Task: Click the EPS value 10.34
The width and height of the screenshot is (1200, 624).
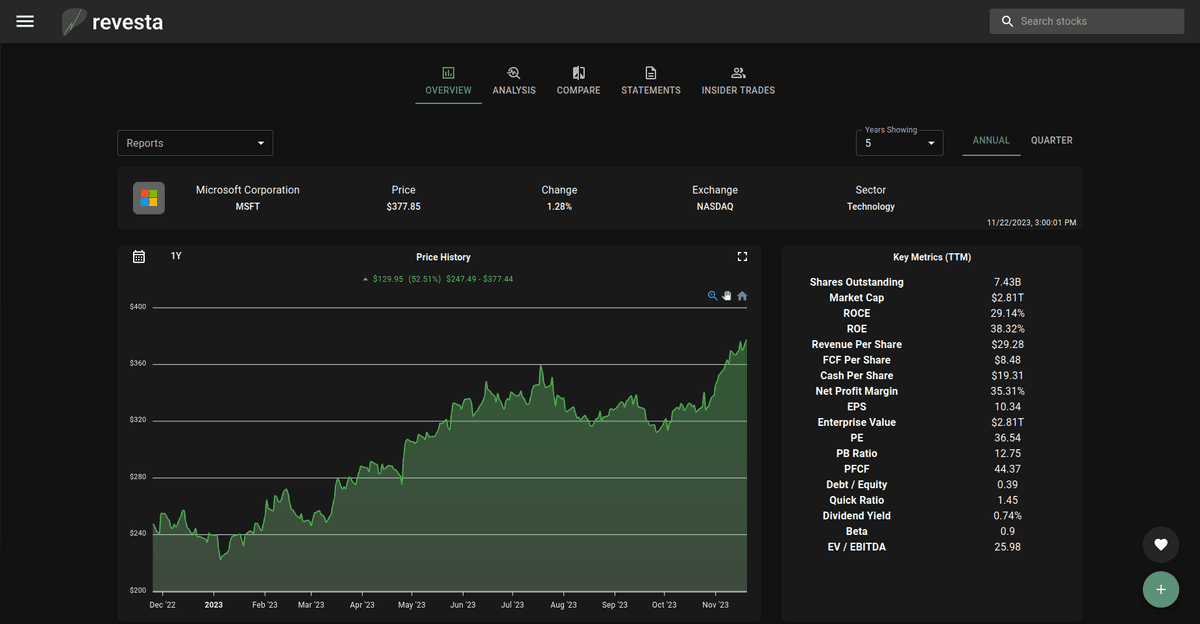Action: click(x=1007, y=407)
